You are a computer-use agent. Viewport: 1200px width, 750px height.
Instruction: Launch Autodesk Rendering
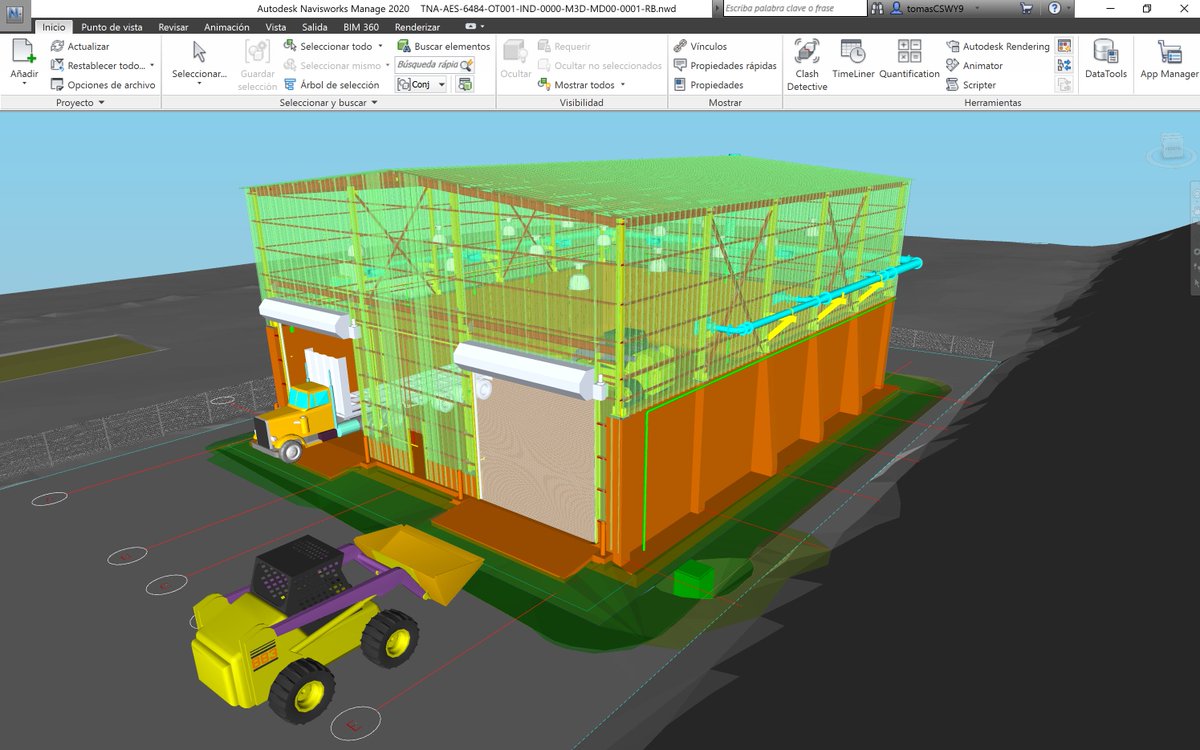(x=1000, y=46)
